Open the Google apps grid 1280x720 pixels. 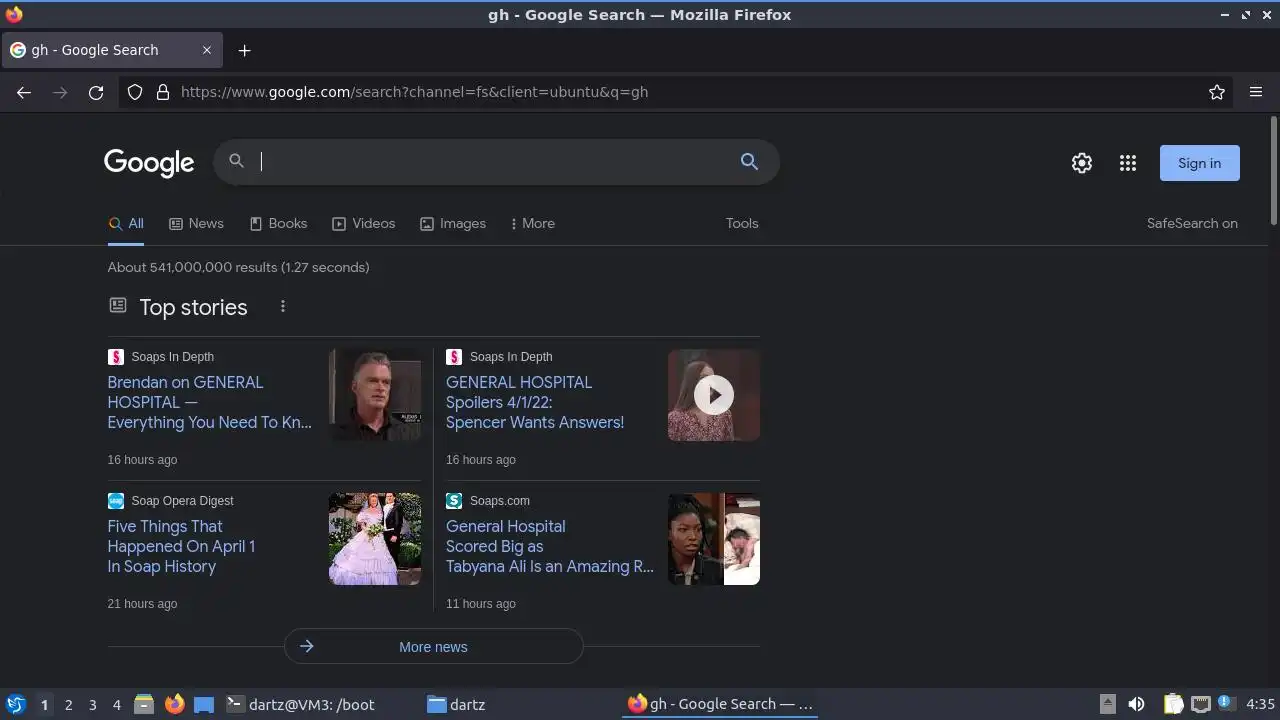[1128, 163]
